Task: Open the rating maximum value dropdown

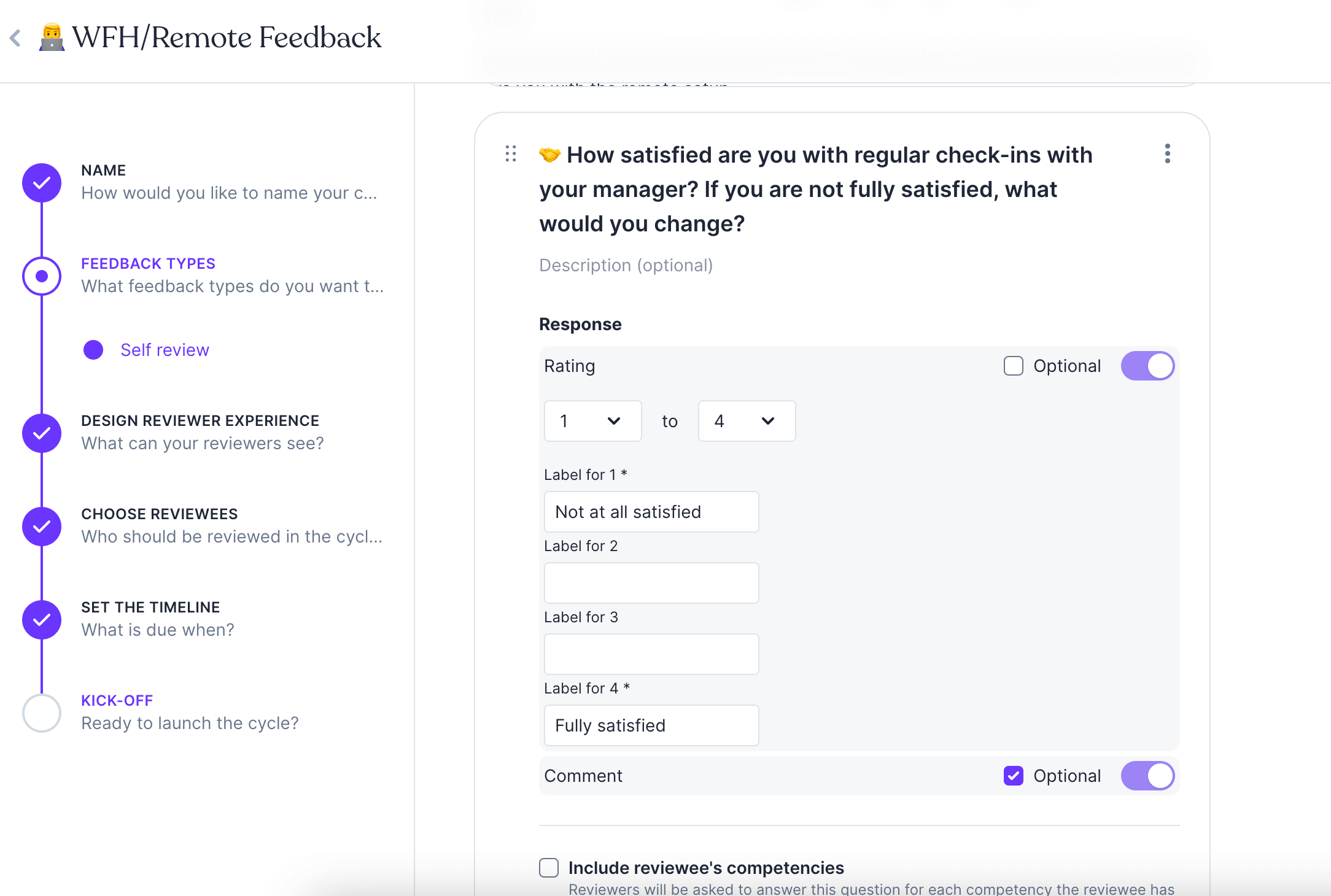Action: click(747, 421)
